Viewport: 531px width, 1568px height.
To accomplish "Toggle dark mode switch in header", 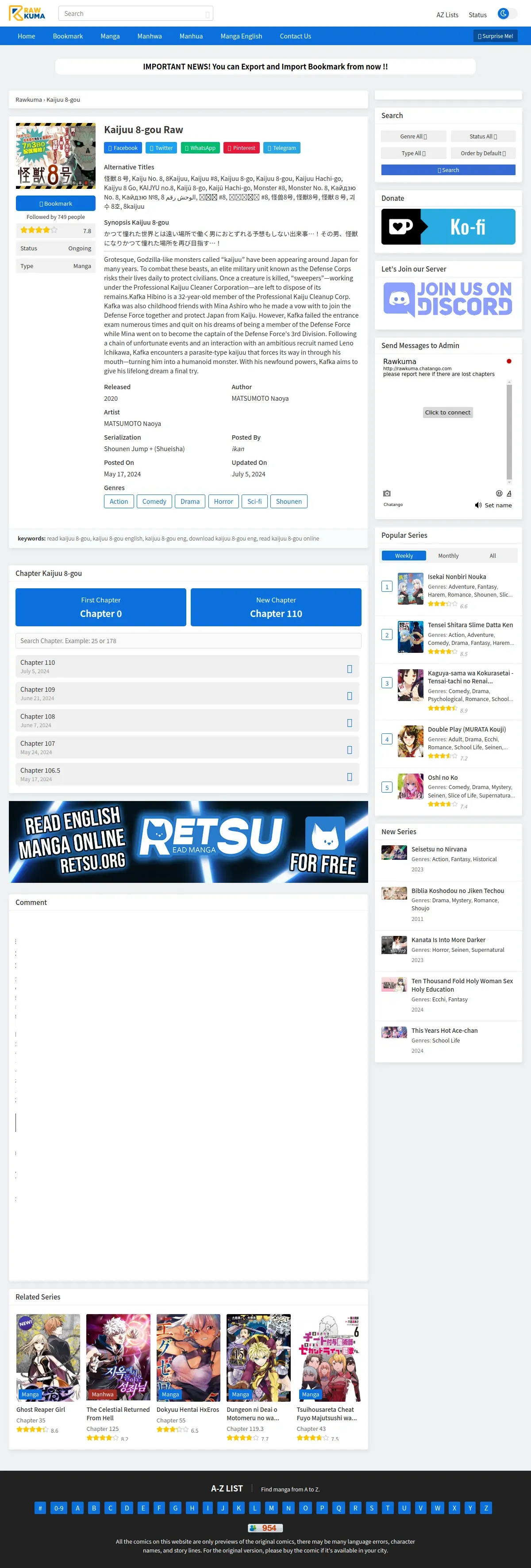I will pos(507,13).
